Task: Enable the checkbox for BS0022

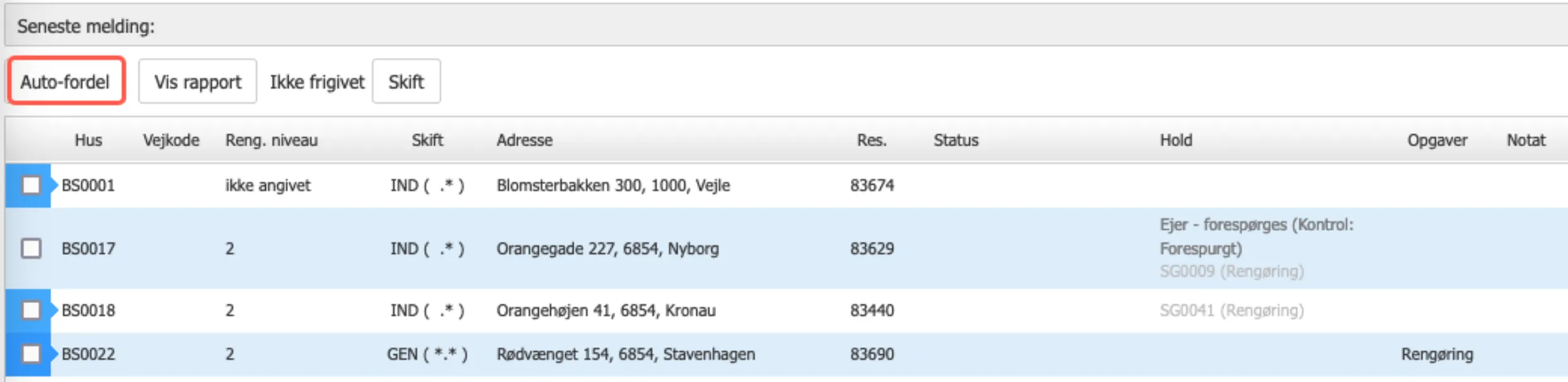Action: click(x=31, y=354)
